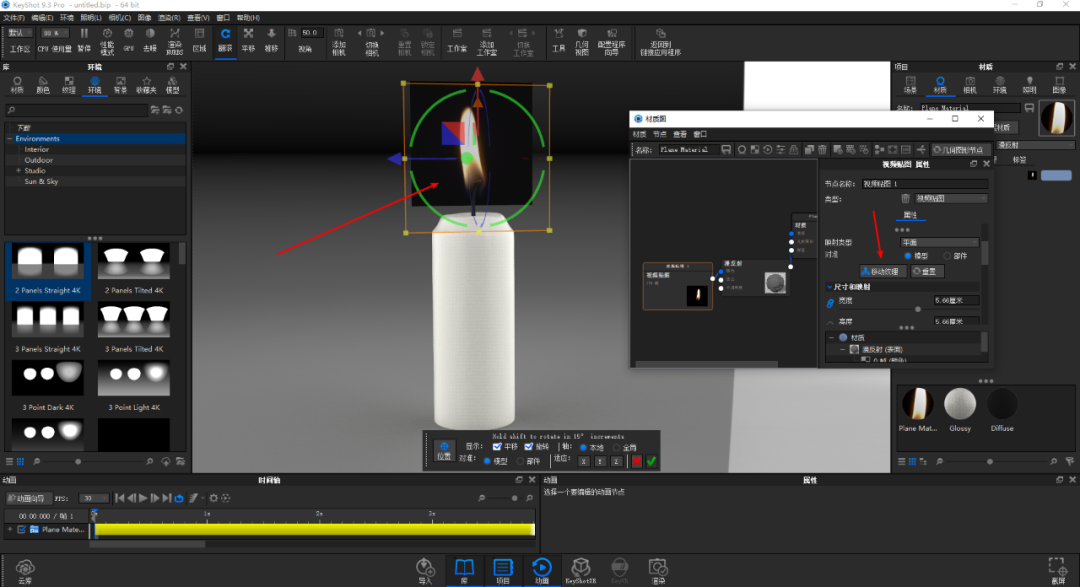Toggle Plane Mate... track checkbox in timeline
1080x587 pixels.
21,530
